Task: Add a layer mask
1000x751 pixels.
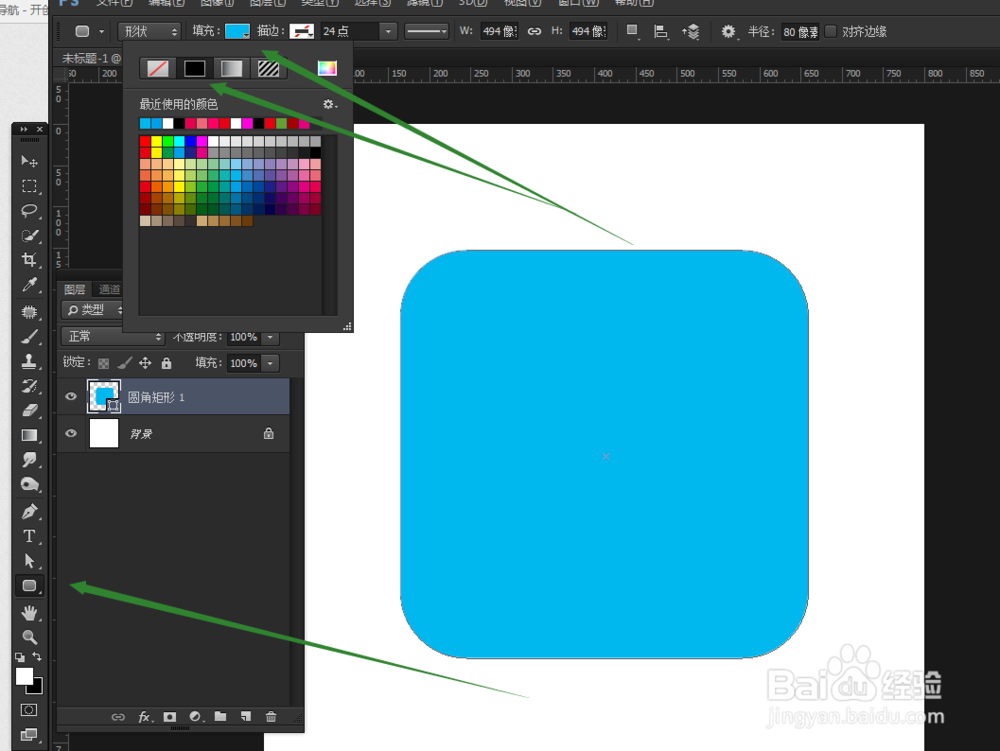Action: (170, 717)
